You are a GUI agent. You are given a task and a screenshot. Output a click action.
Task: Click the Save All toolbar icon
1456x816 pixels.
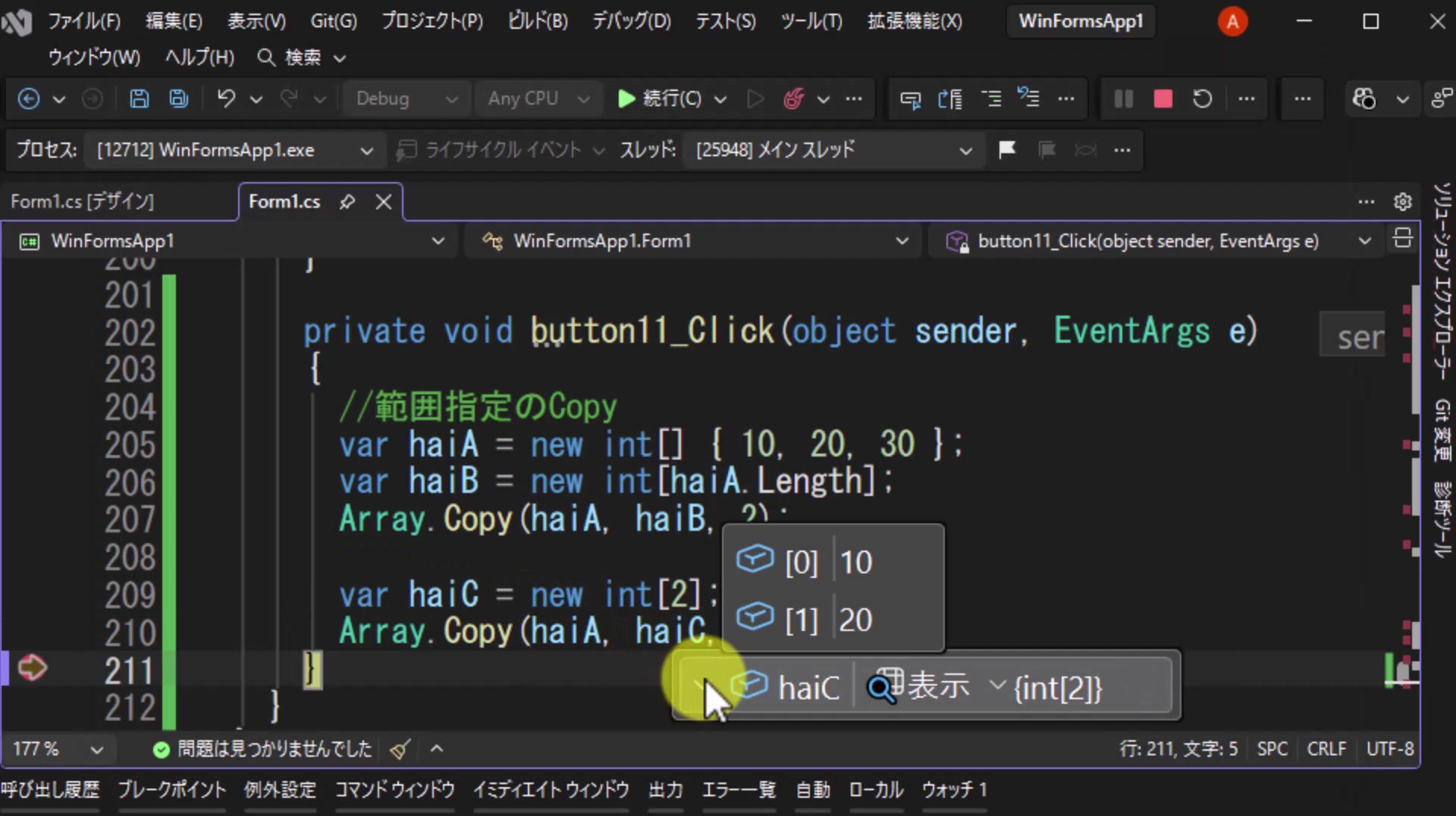tap(179, 99)
